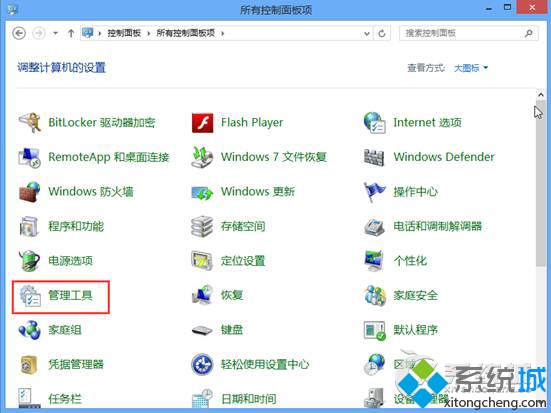This screenshot has height=413, width=551.
Task: Open the 程序和功能 icon
Action: 29,226
